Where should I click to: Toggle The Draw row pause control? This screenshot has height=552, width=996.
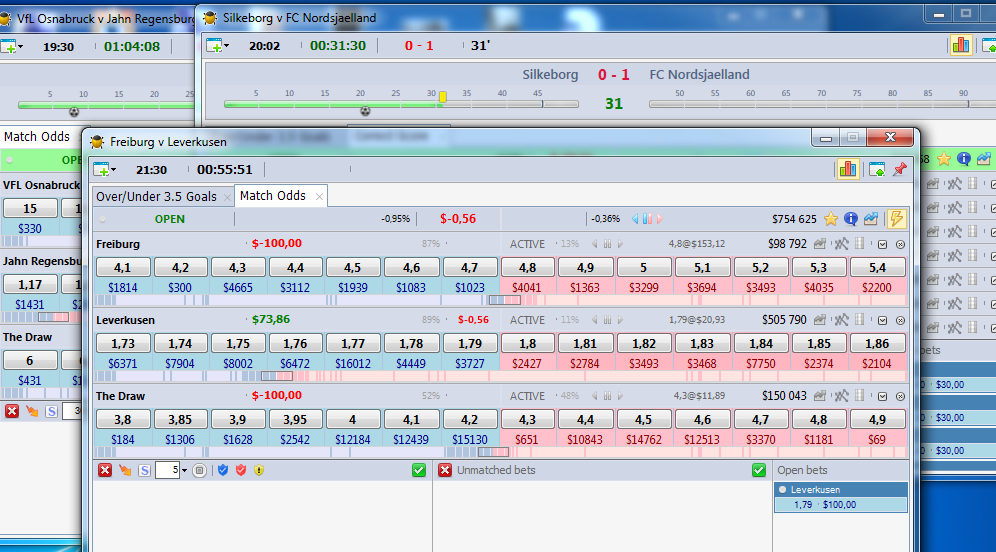607,396
